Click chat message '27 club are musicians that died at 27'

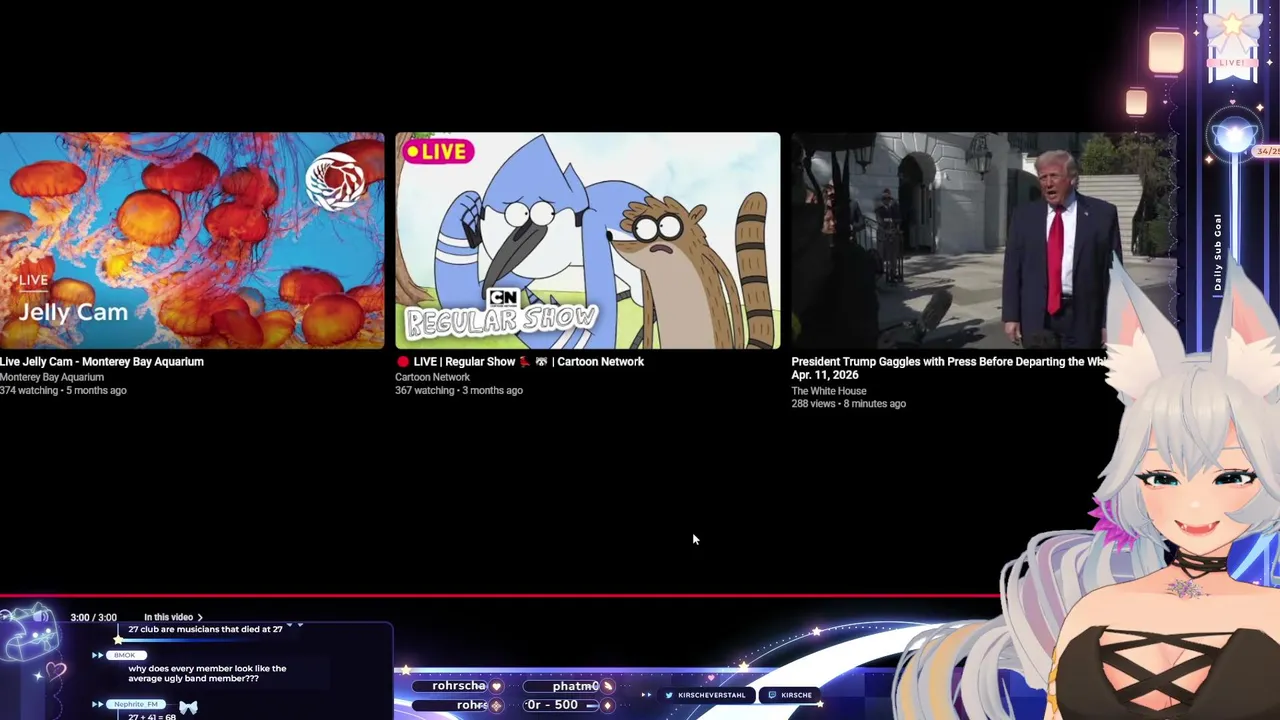tap(205, 629)
